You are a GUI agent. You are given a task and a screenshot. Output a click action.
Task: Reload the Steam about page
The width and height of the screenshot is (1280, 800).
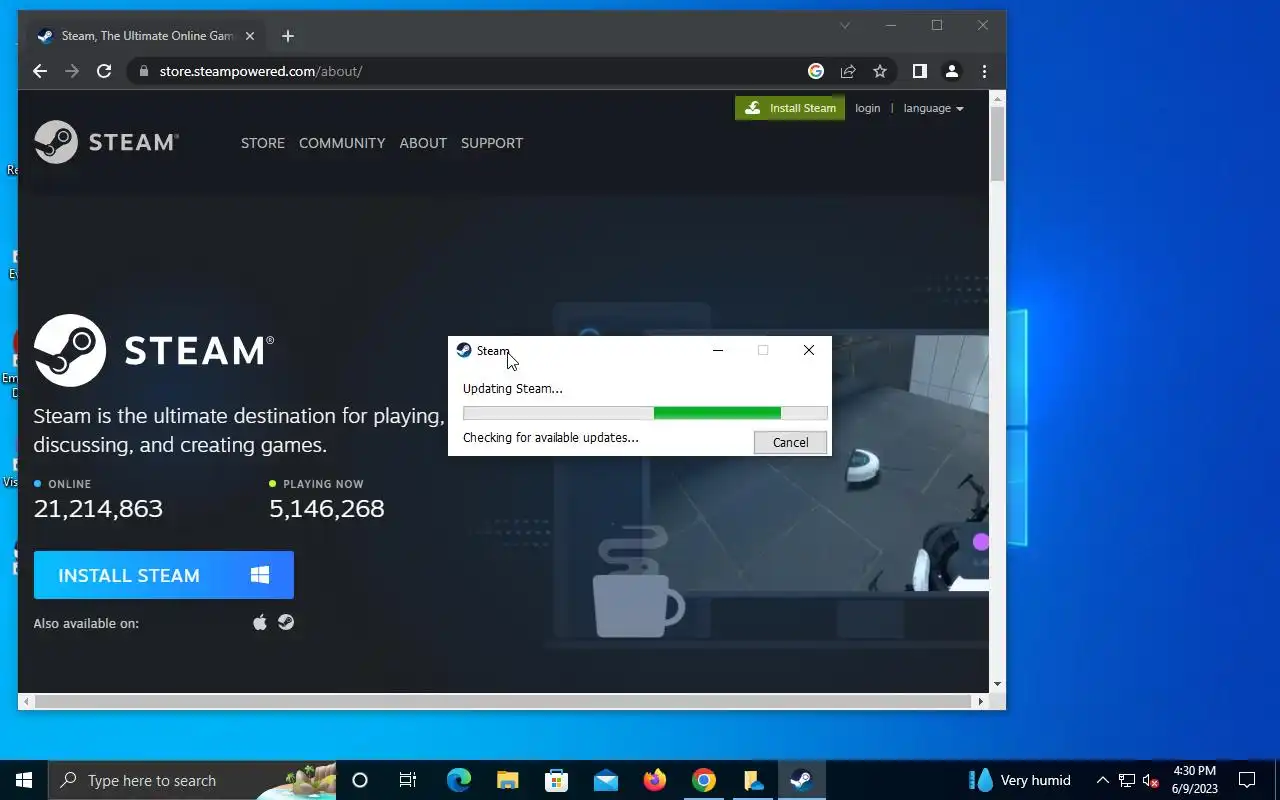104,71
